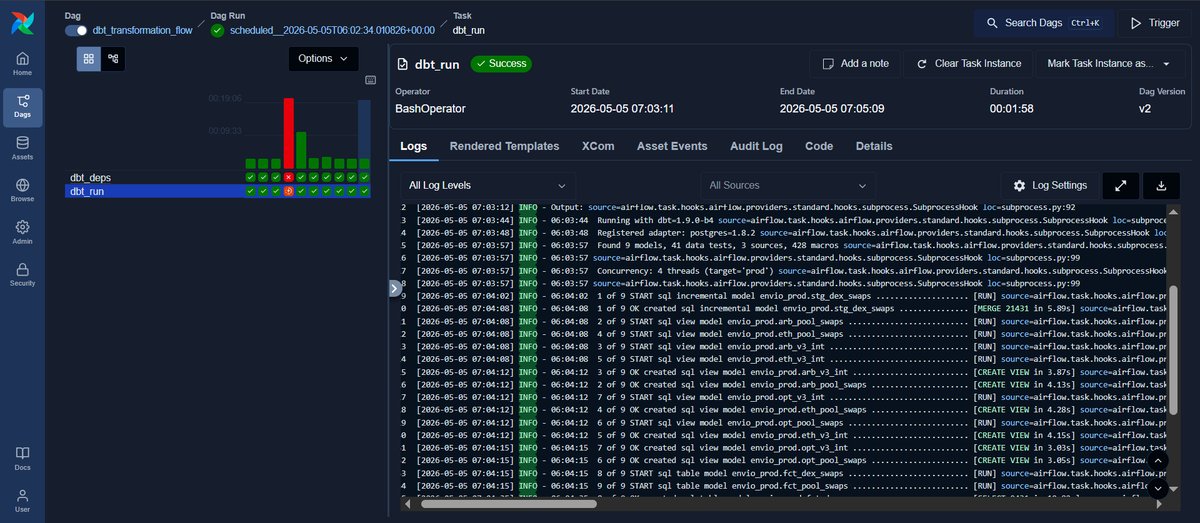The image size is (1200, 523).
Task: Open dbt_transformation_flow breadcrumb link
Action: point(142,30)
